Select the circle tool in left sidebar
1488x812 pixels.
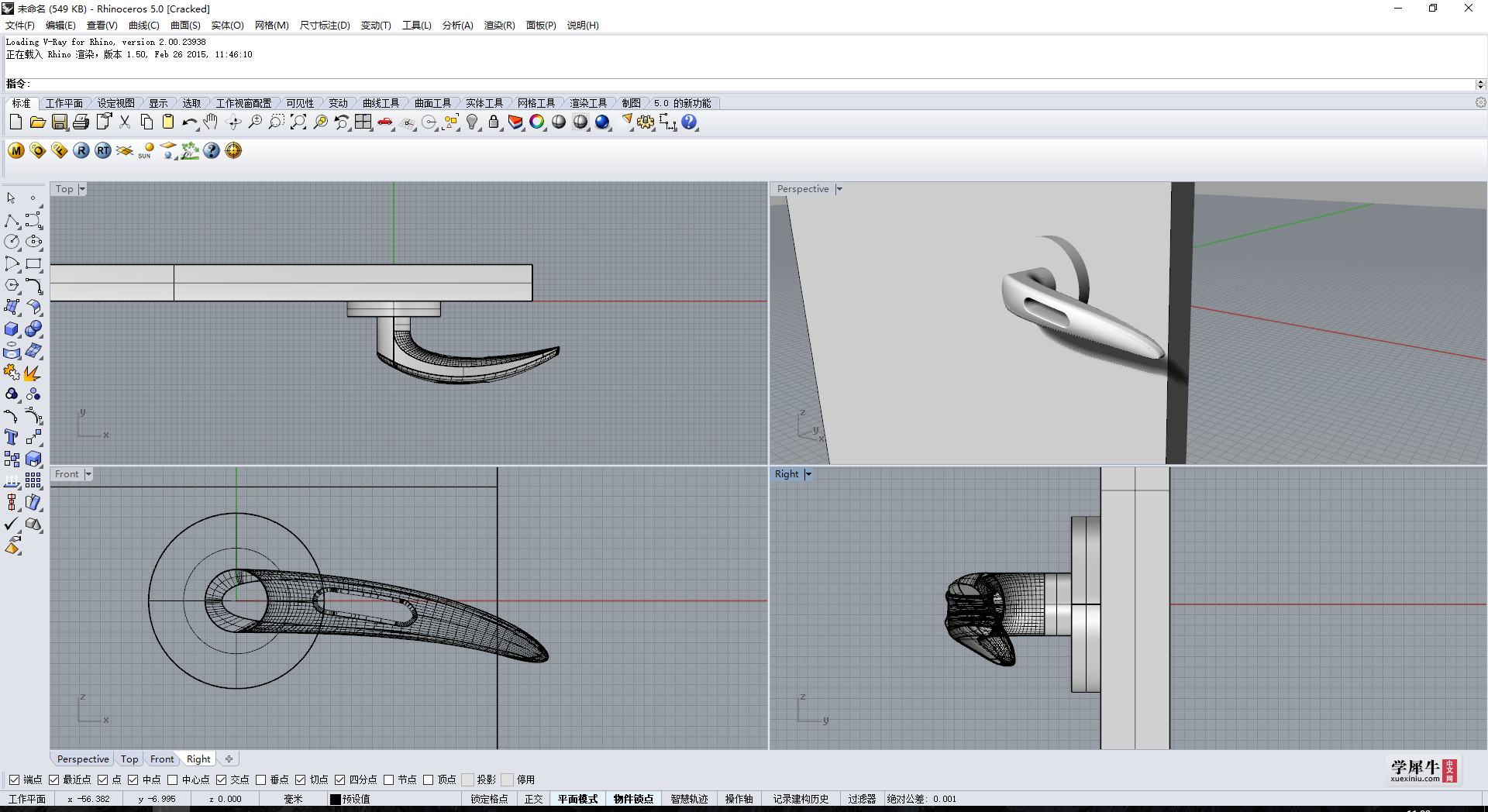coord(12,242)
